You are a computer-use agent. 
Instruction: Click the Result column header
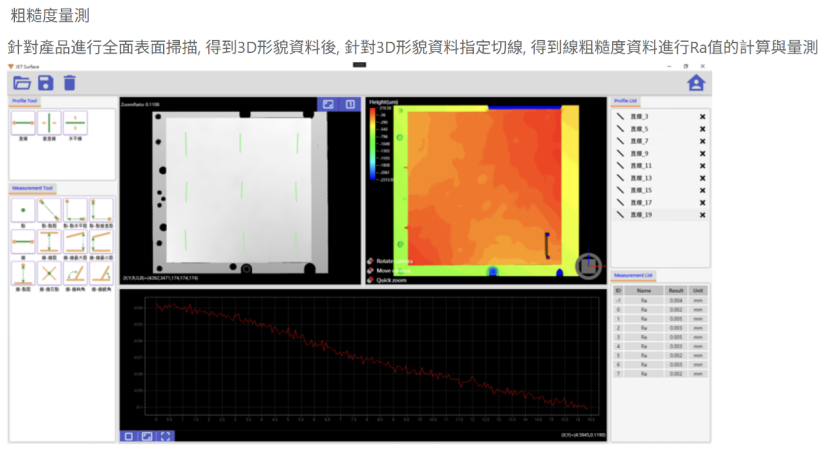676,291
